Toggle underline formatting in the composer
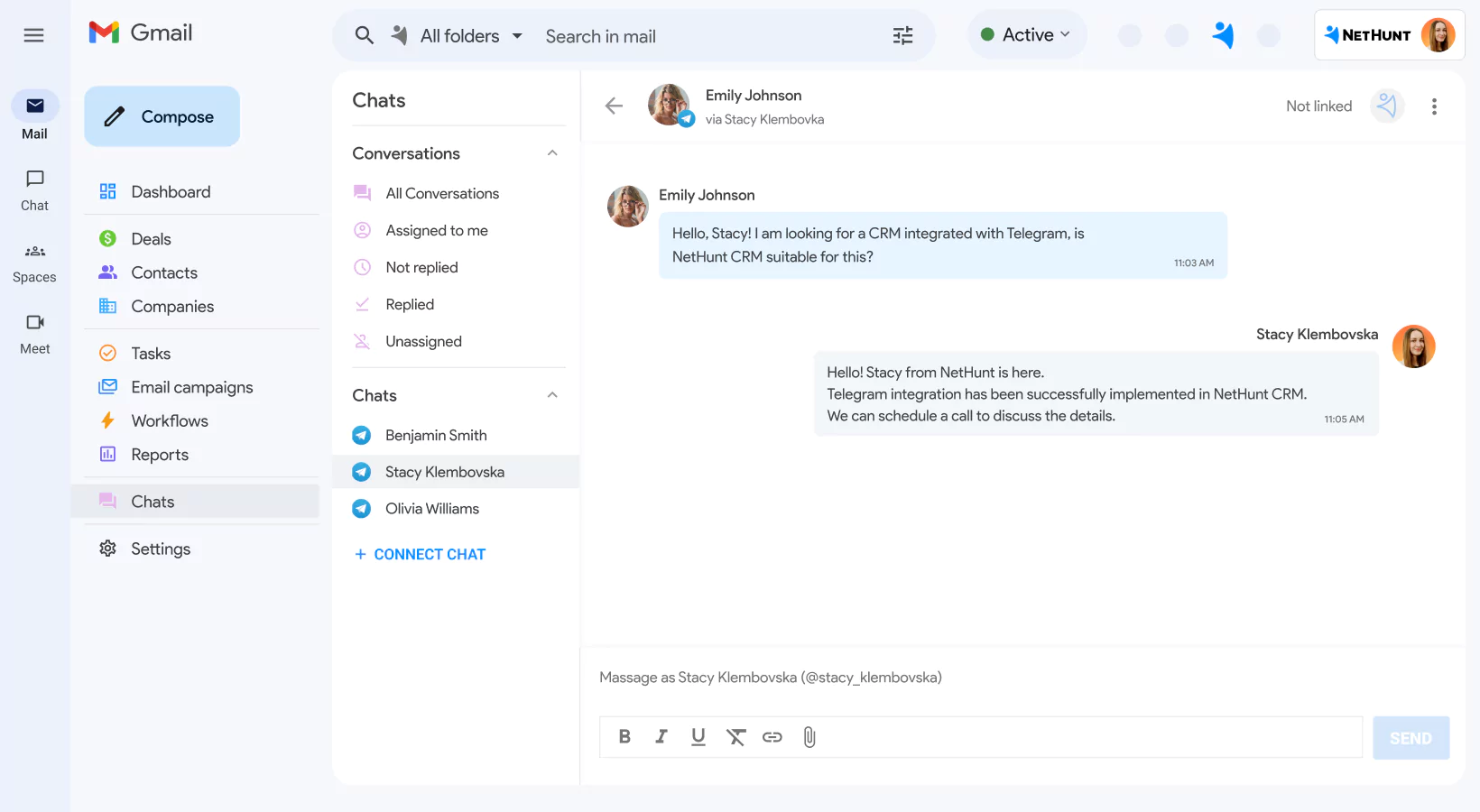This screenshot has width=1480, height=812. point(698,737)
